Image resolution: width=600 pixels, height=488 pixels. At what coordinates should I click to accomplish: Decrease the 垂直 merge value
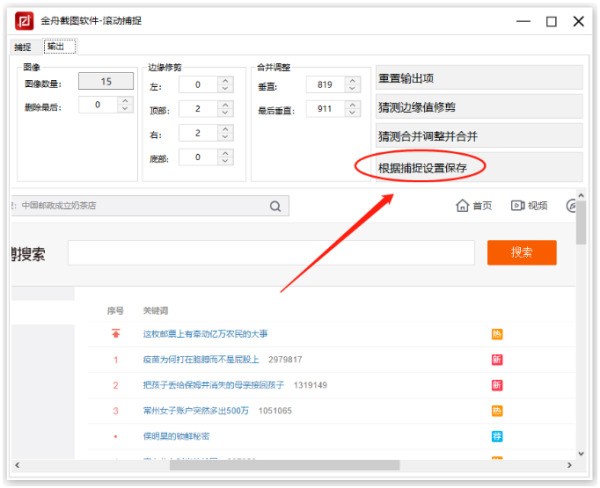pyautogui.click(x=352, y=89)
